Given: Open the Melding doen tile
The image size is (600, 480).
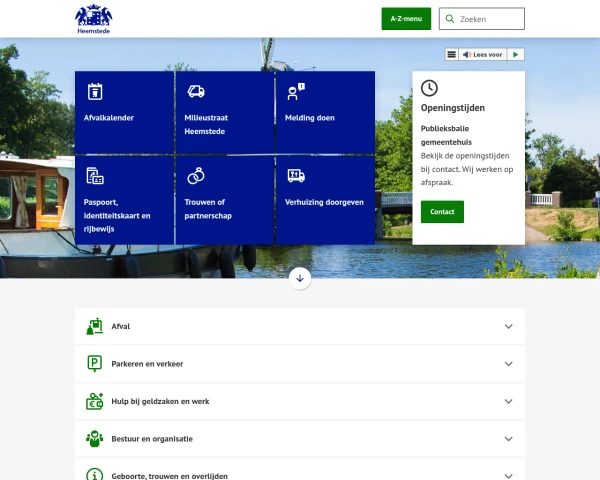Looking at the screenshot, I should (x=325, y=112).
